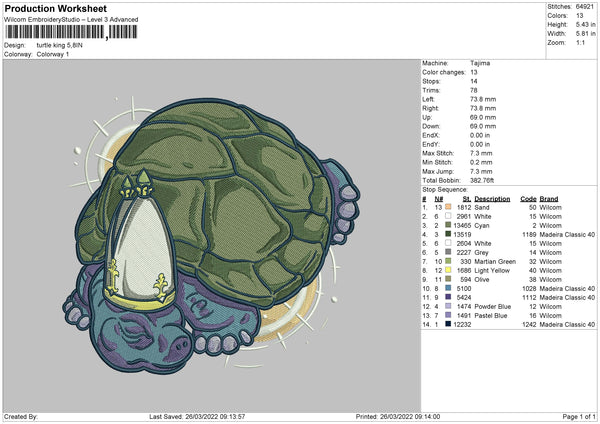Screen dimensions: 600x424
Task: Select the dark green swatch beside 13519
Action: coord(448,234)
